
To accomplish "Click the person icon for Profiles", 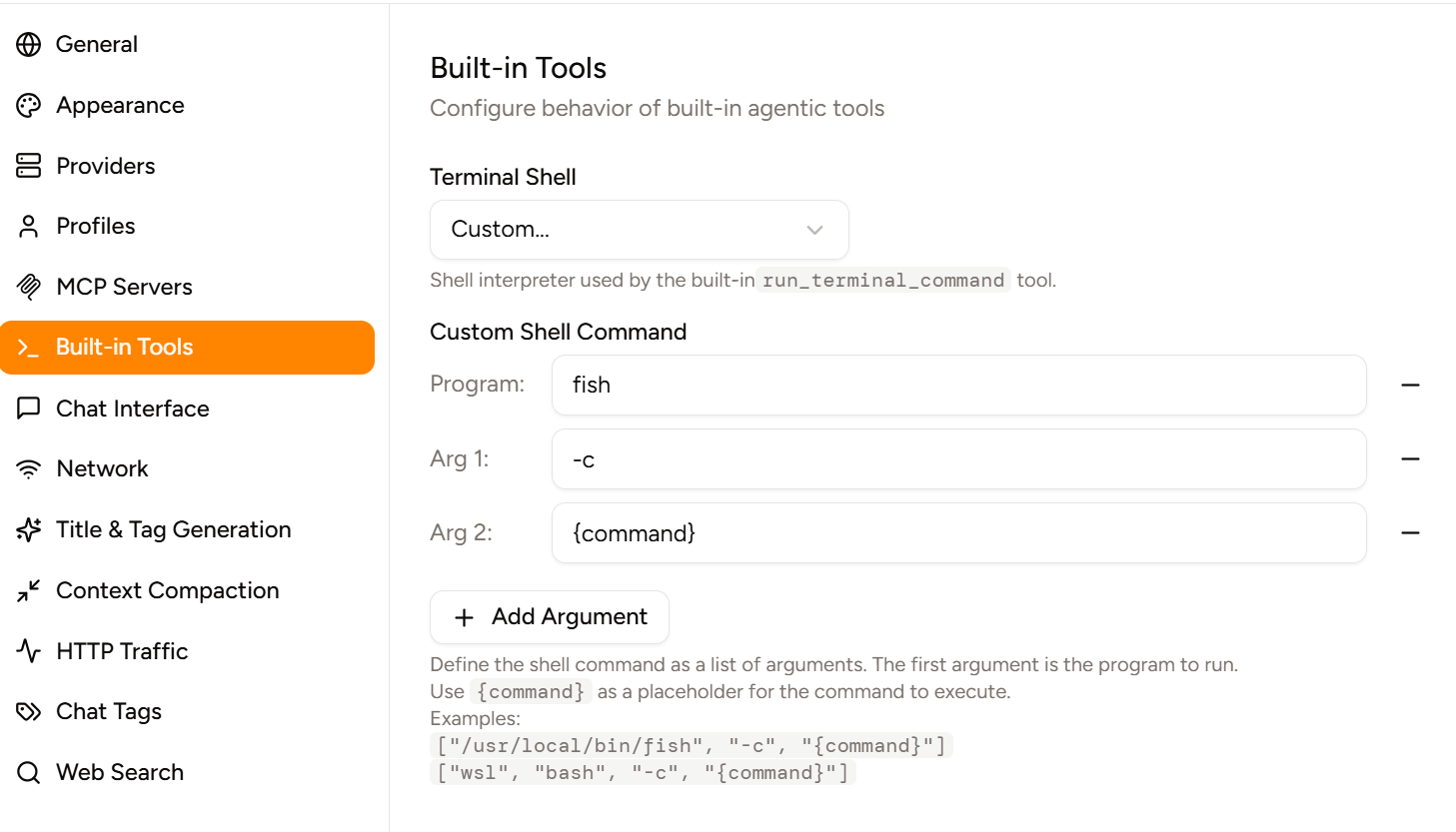I will point(29,227).
